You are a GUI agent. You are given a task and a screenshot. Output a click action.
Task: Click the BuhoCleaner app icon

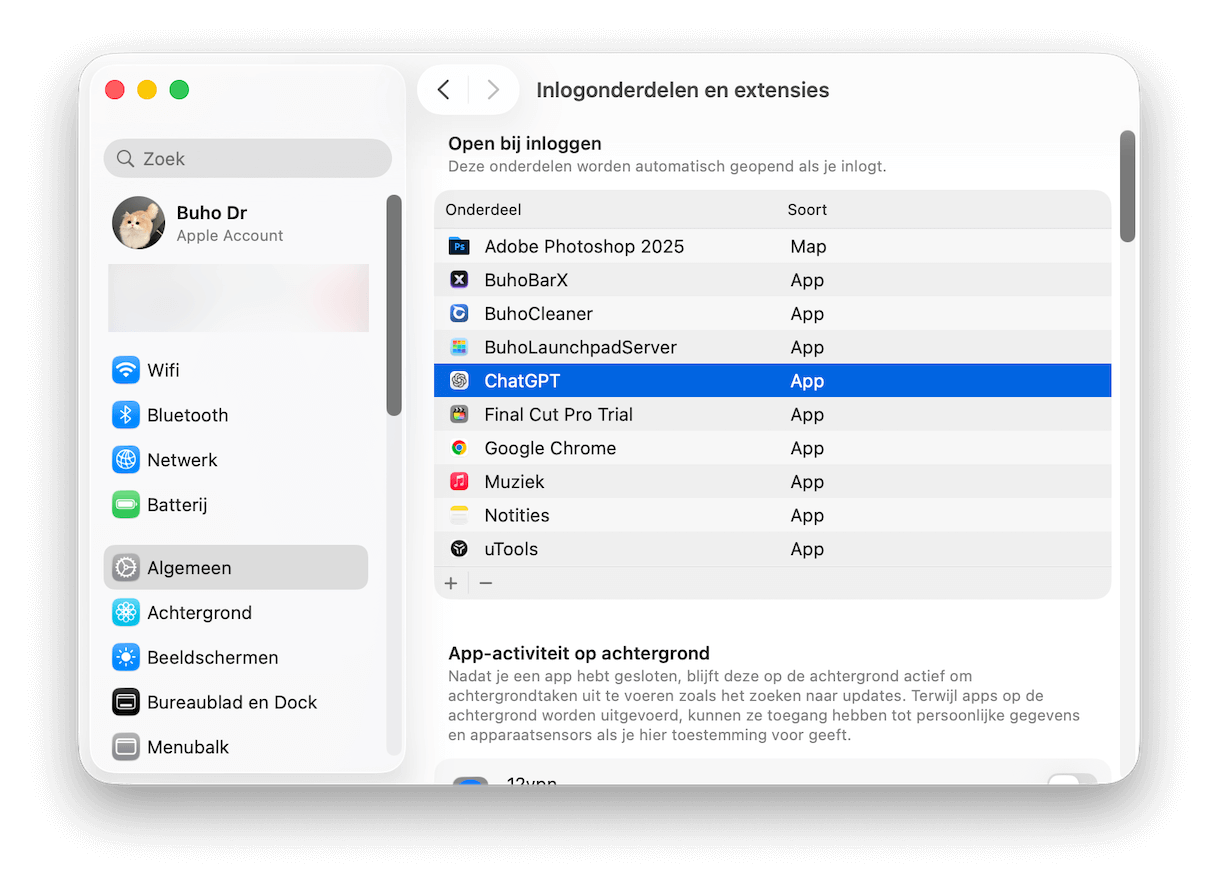(x=459, y=314)
